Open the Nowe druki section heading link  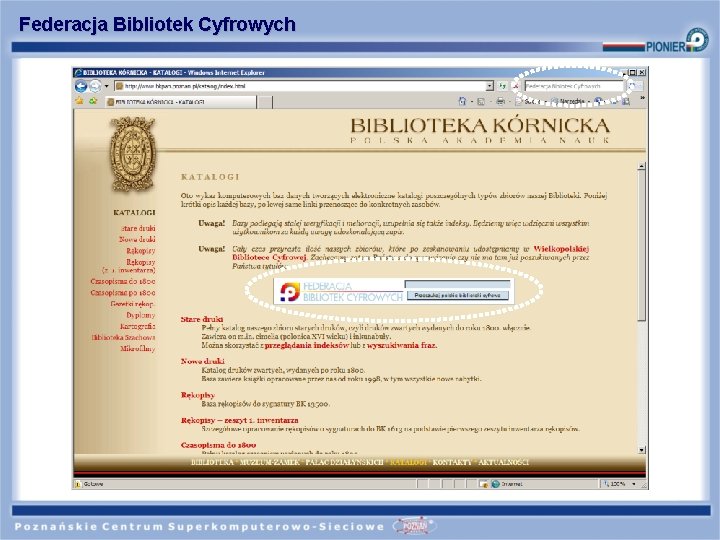[x=202, y=361]
